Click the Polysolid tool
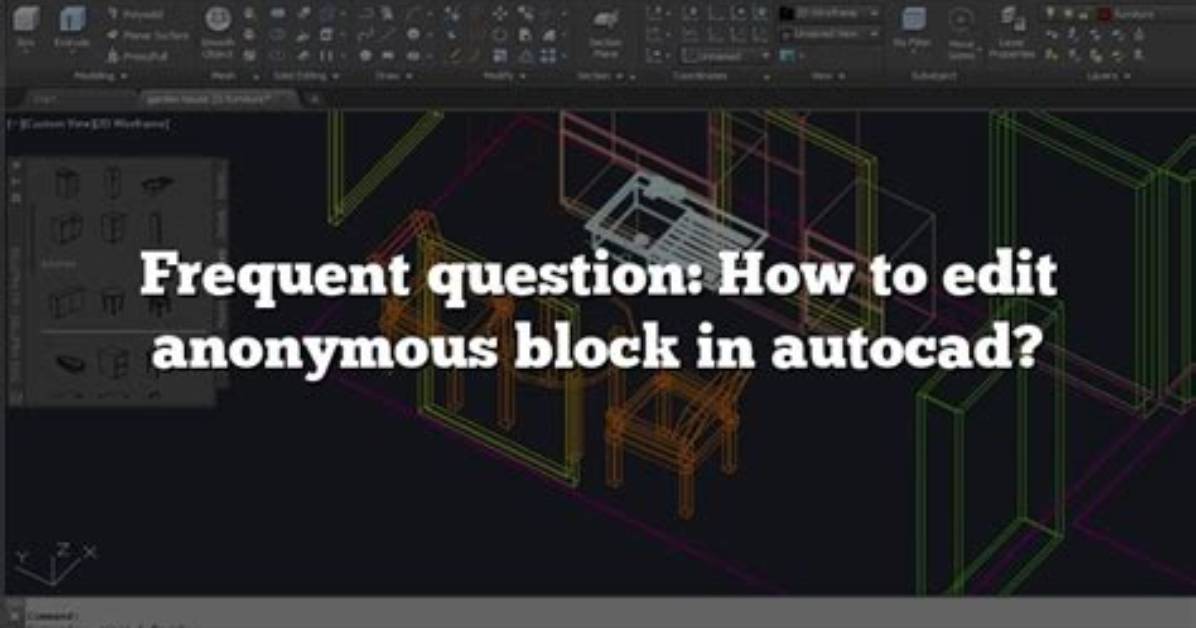Viewport: 1196px width, 628px height. point(137,14)
